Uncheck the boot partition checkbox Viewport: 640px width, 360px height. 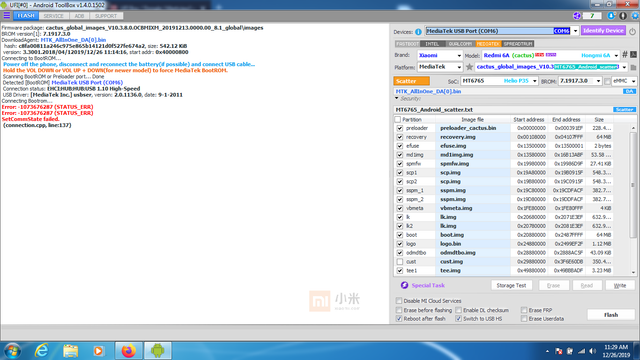(x=400, y=235)
